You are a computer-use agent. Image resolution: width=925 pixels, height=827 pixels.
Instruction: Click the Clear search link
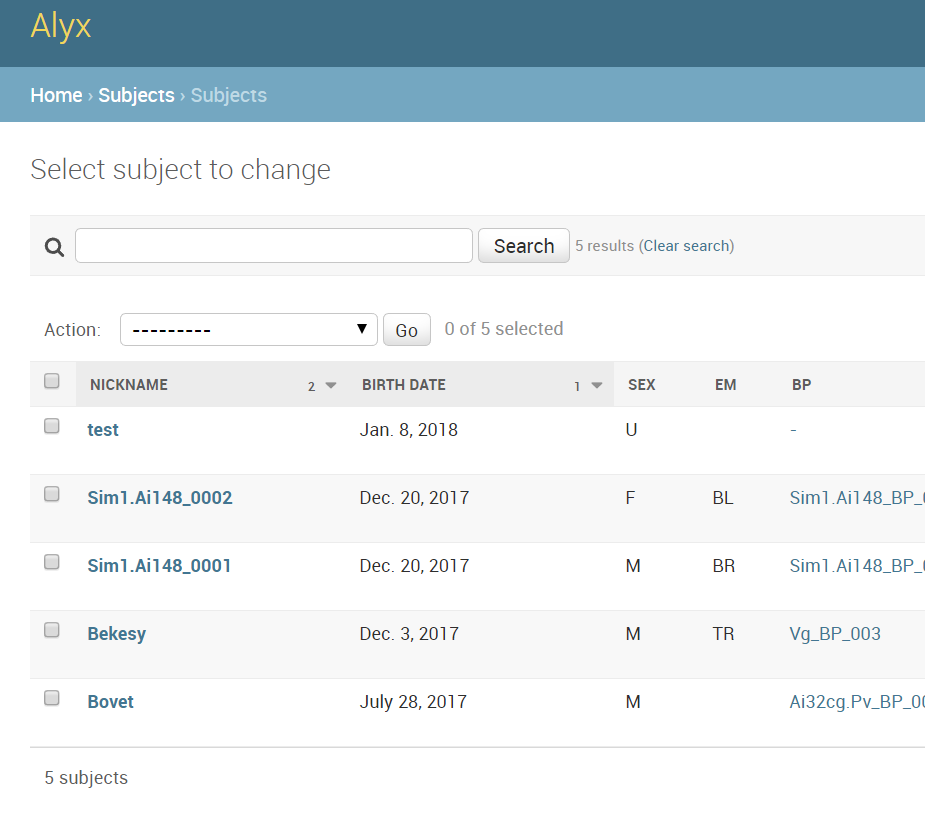pyautogui.click(x=688, y=246)
